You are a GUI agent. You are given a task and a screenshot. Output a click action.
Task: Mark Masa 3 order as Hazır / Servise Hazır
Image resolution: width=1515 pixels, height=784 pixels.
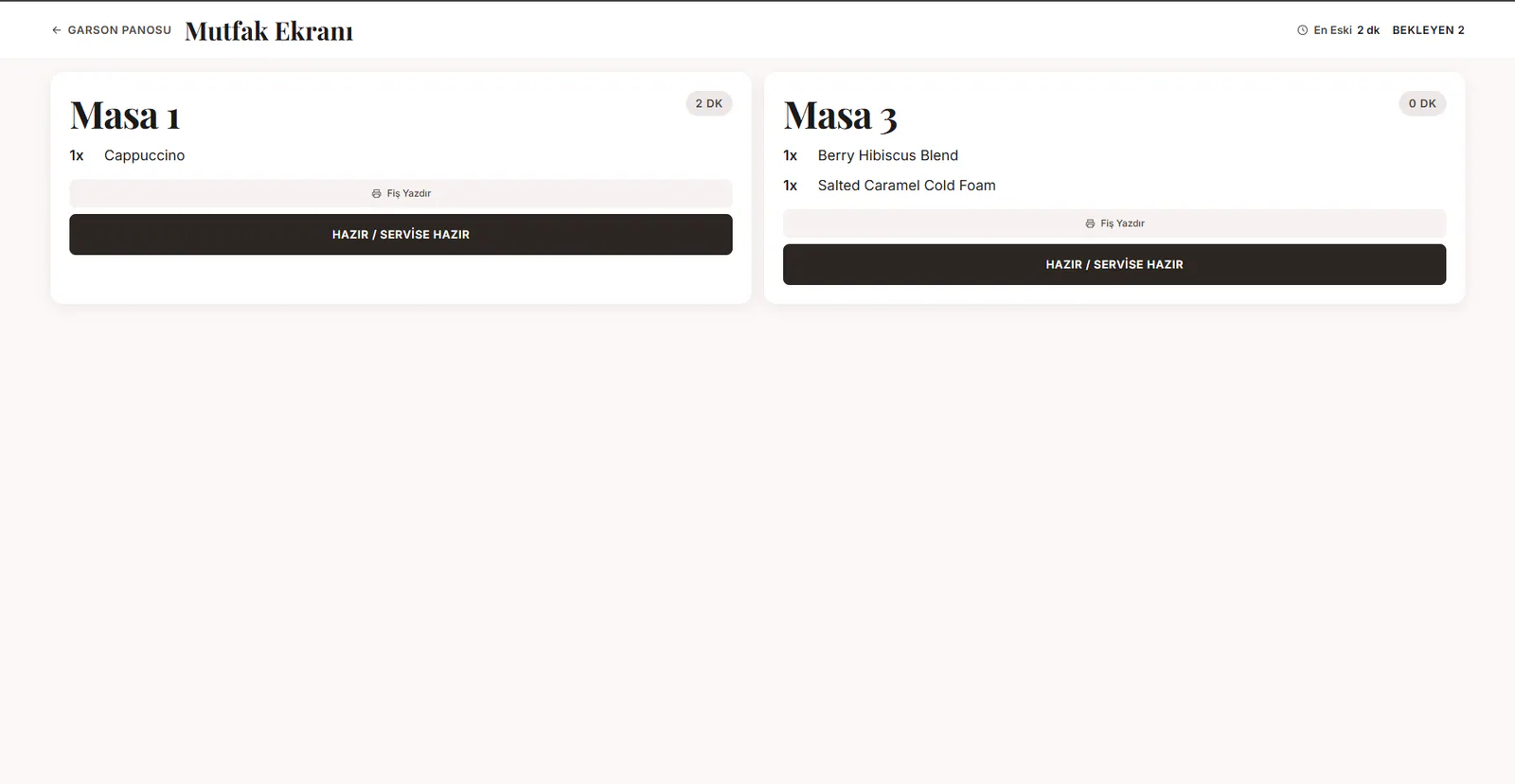click(1114, 264)
